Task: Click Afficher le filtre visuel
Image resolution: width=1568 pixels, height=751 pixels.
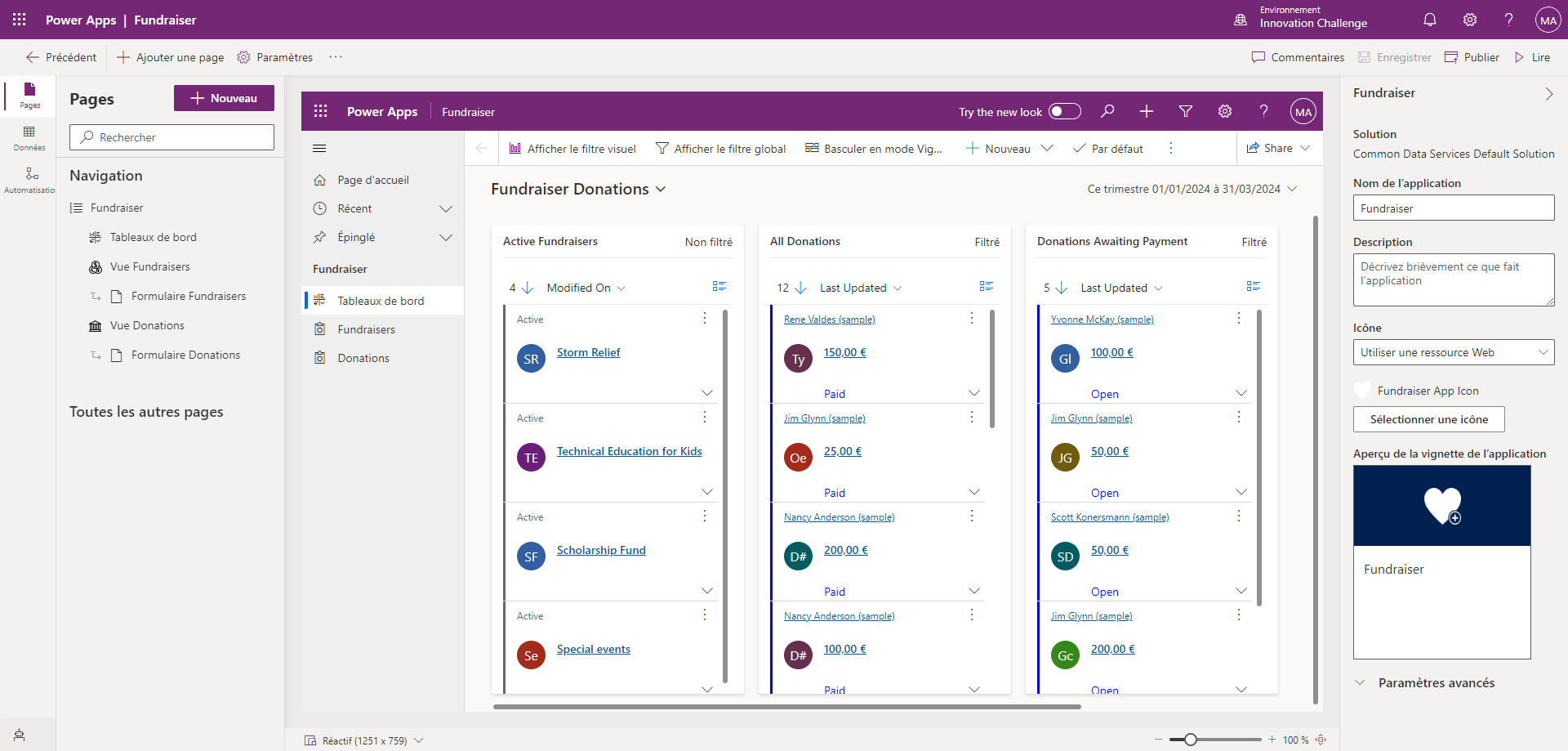Action: [572, 148]
